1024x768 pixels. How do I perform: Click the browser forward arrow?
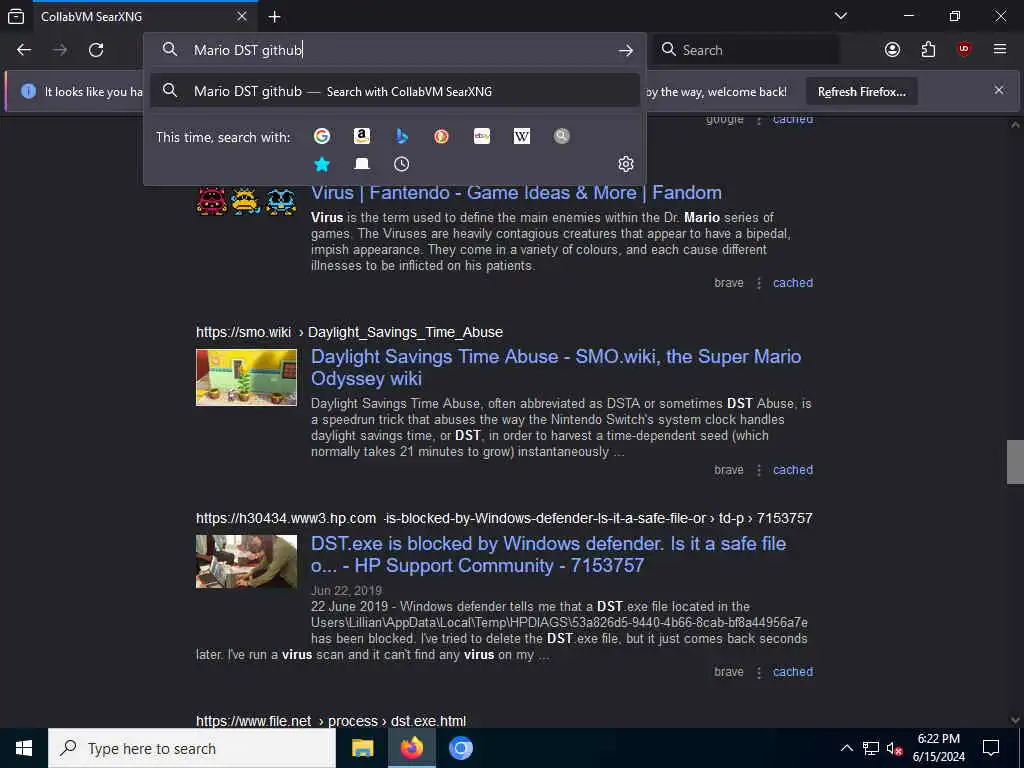pos(60,50)
